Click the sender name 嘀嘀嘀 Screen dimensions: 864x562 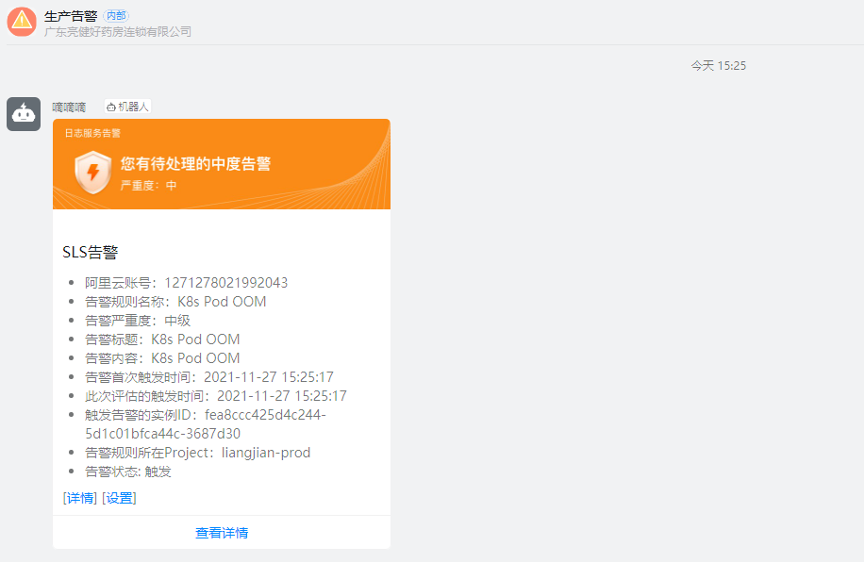[x=69, y=107]
